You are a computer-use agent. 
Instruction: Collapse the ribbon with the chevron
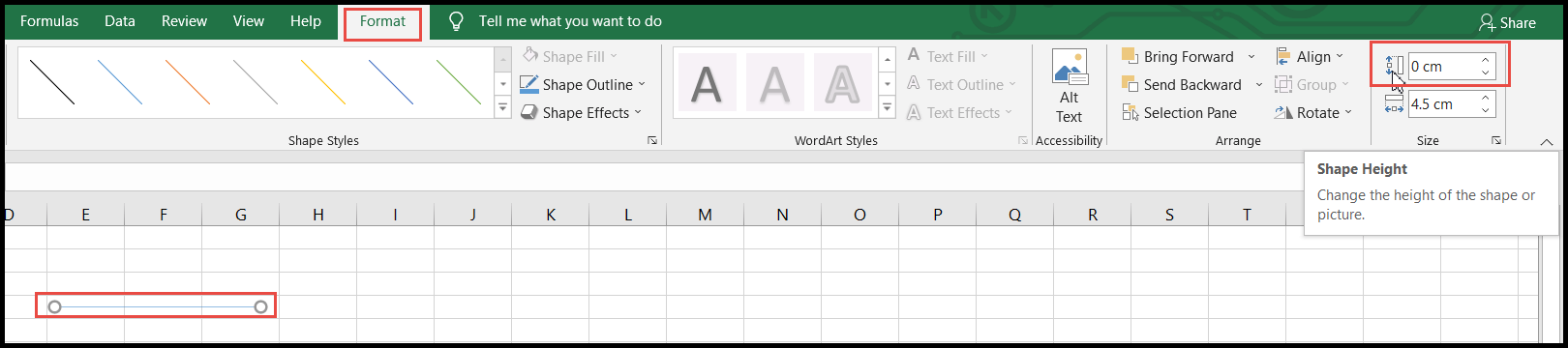[x=1547, y=142]
